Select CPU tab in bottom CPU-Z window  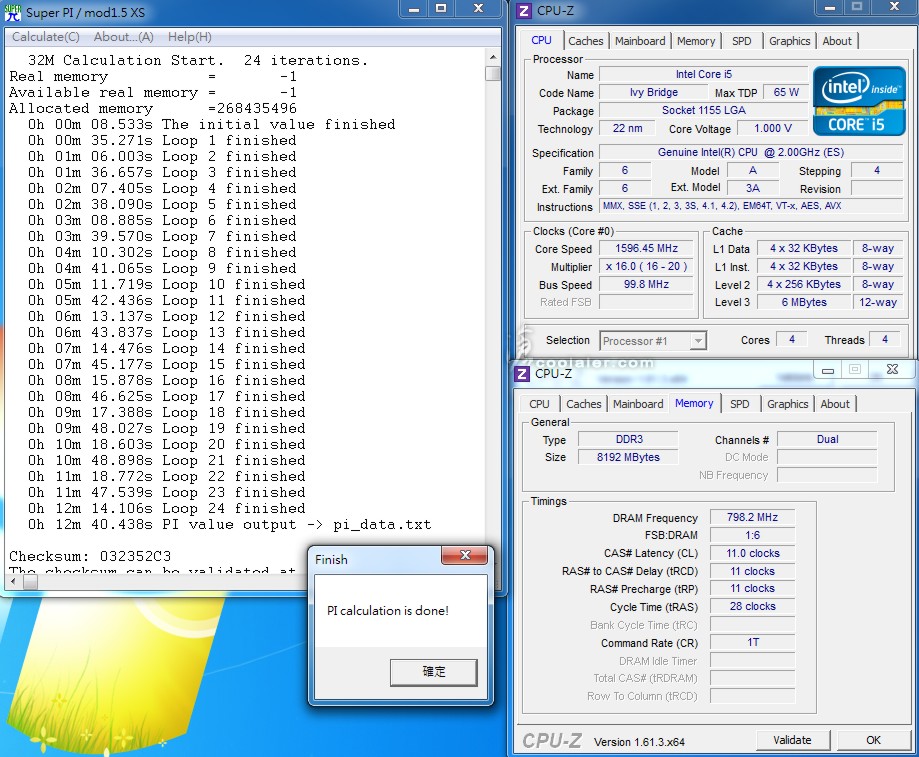pos(539,404)
